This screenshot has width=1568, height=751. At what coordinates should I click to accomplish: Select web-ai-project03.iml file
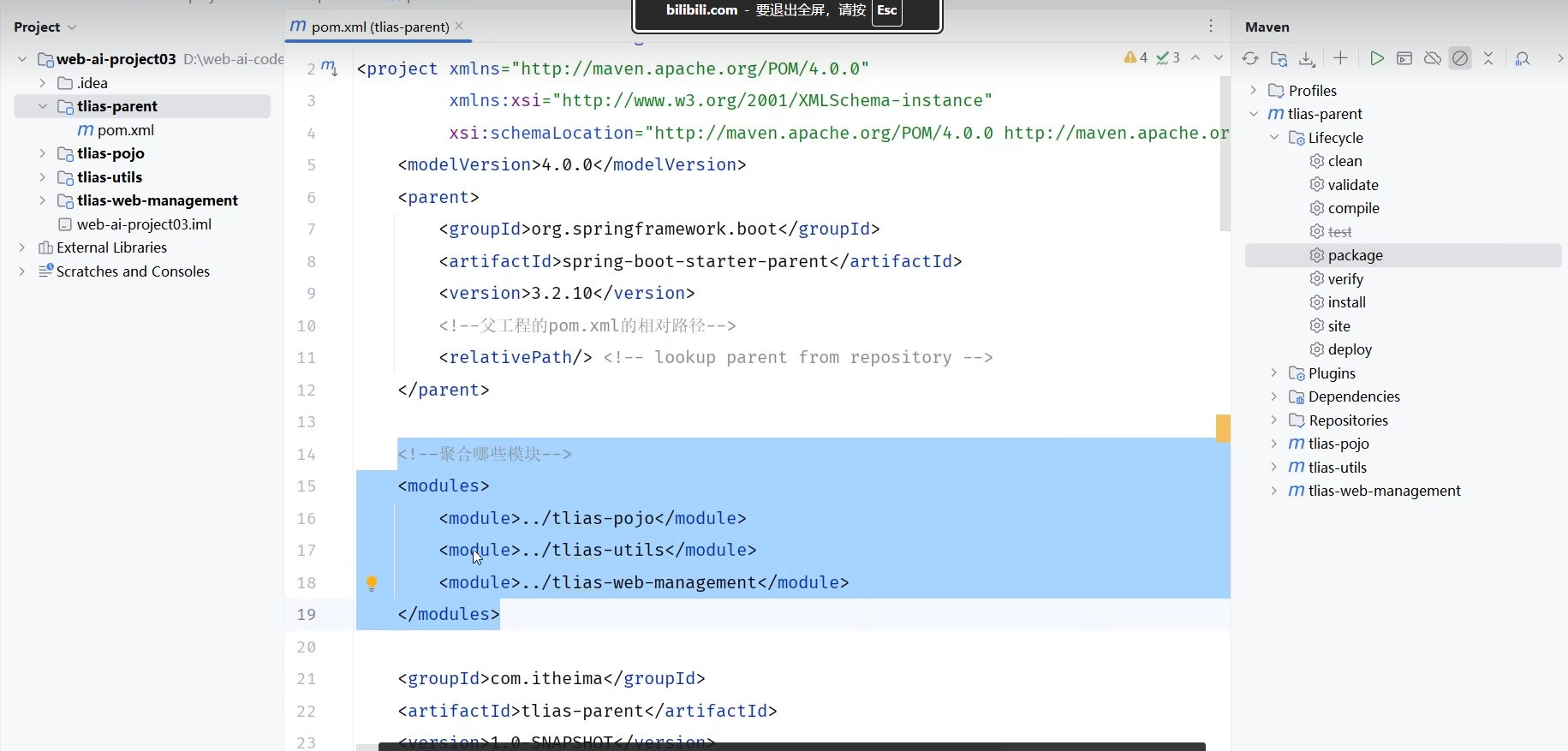pyautogui.click(x=134, y=224)
